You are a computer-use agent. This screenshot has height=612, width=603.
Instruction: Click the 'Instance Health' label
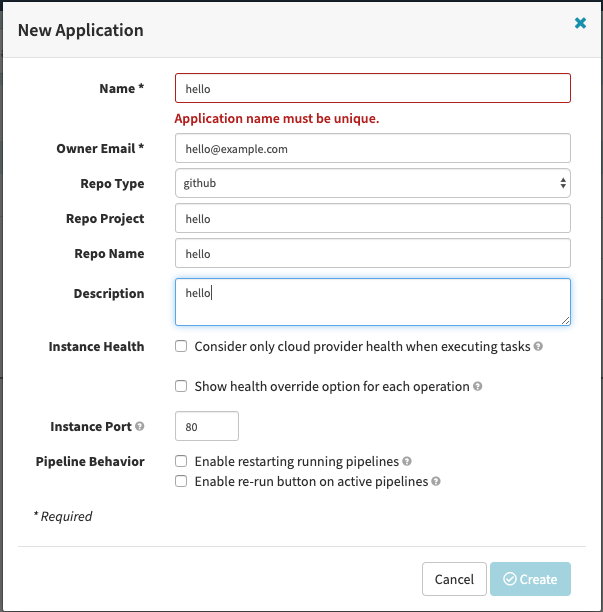point(96,347)
